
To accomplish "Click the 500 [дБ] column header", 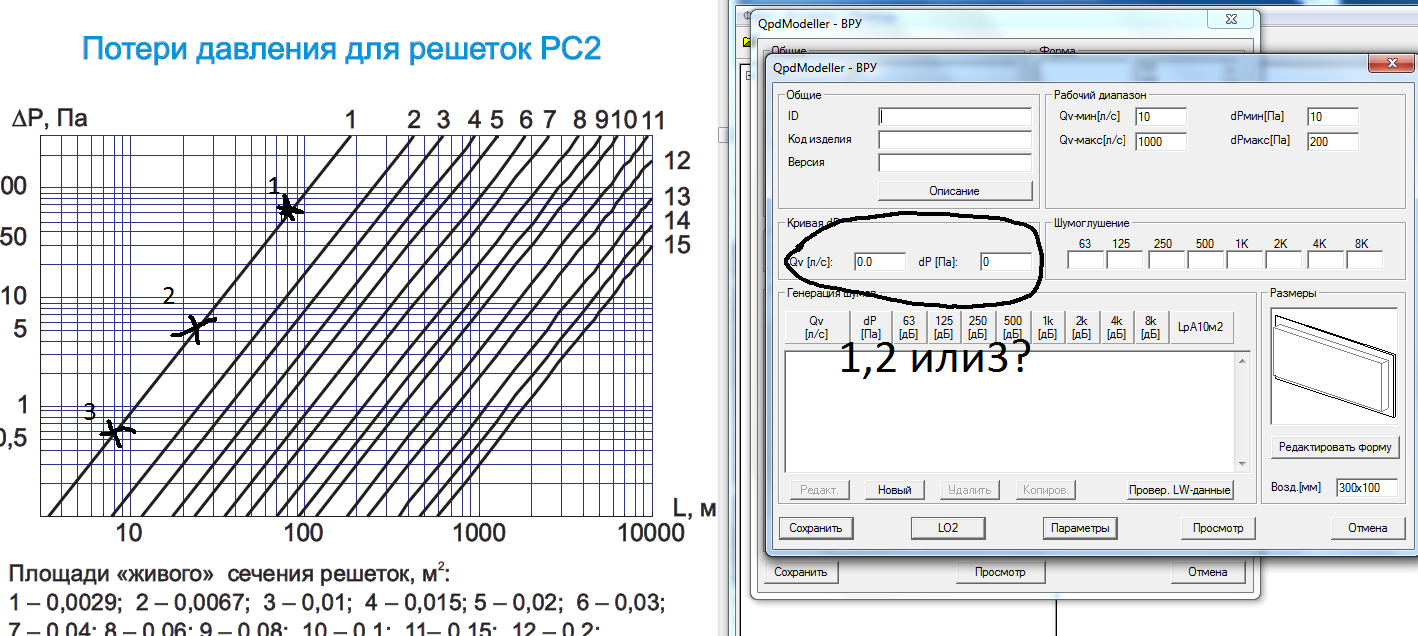I will 1013,327.
